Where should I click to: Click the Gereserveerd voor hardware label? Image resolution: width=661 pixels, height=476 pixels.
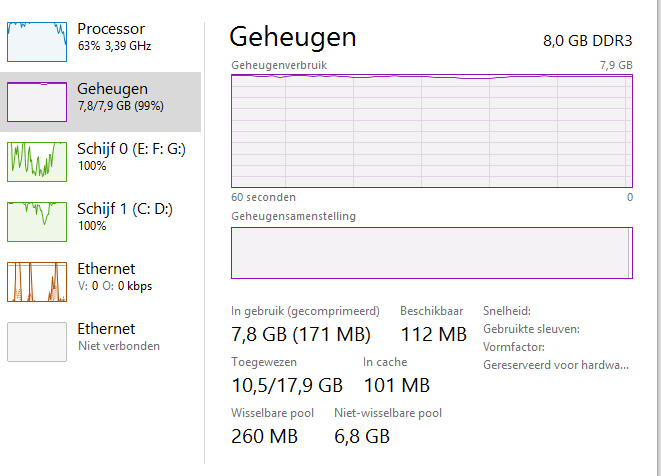coord(556,365)
